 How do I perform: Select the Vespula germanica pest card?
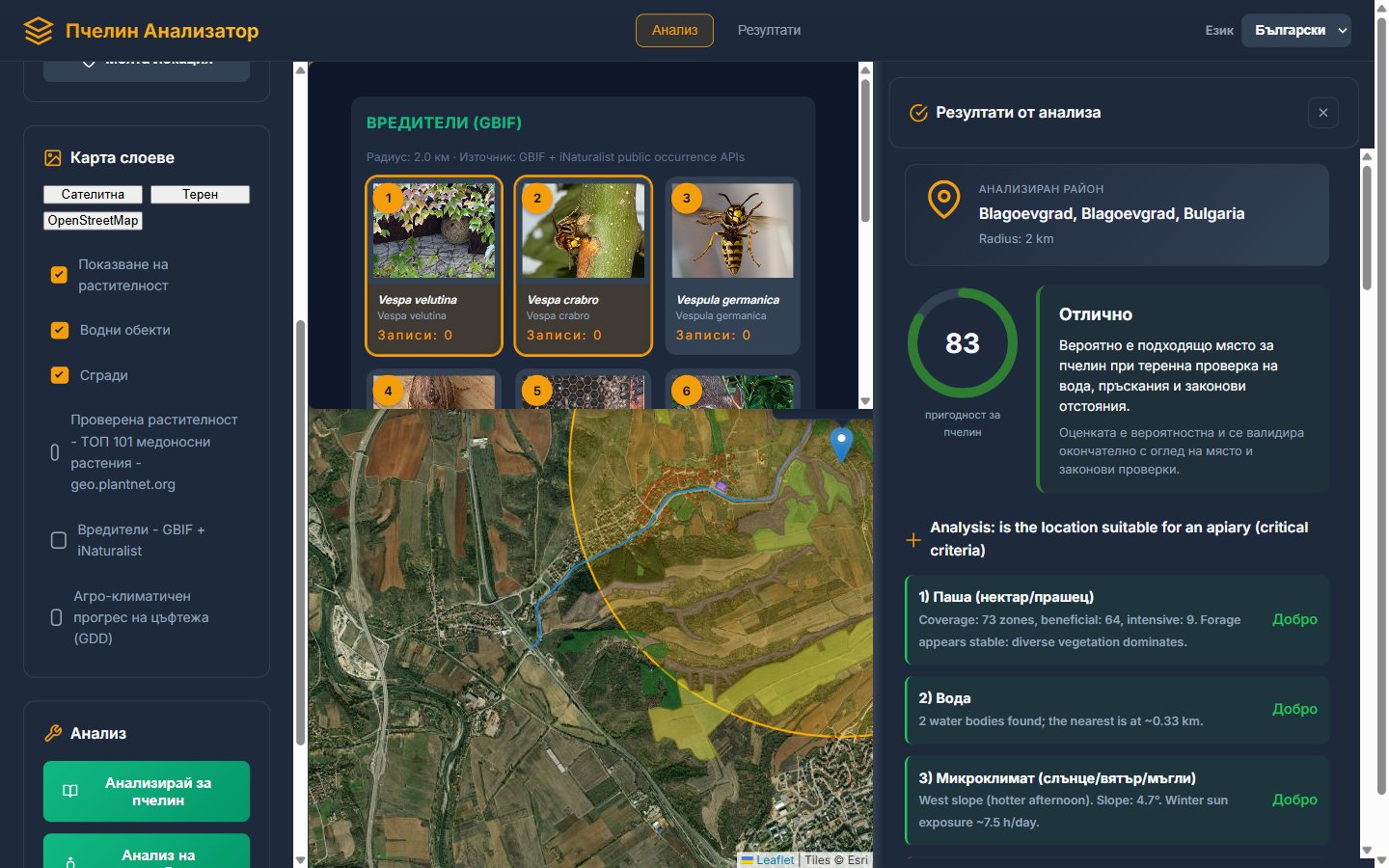pos(732,266)
